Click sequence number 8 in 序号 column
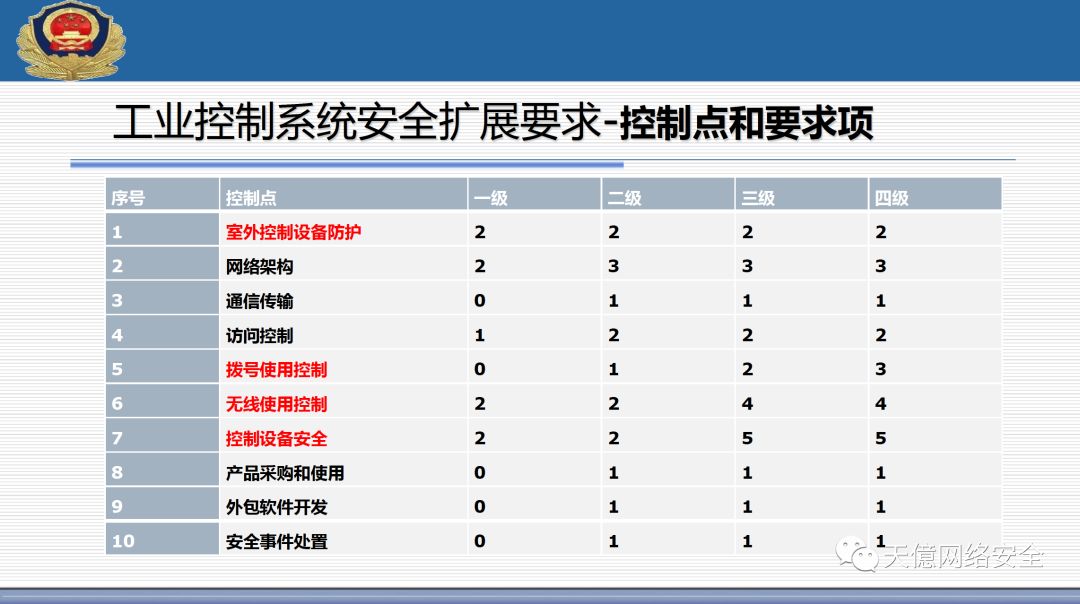The image size is (1080, 604). (x=117, y=472)
